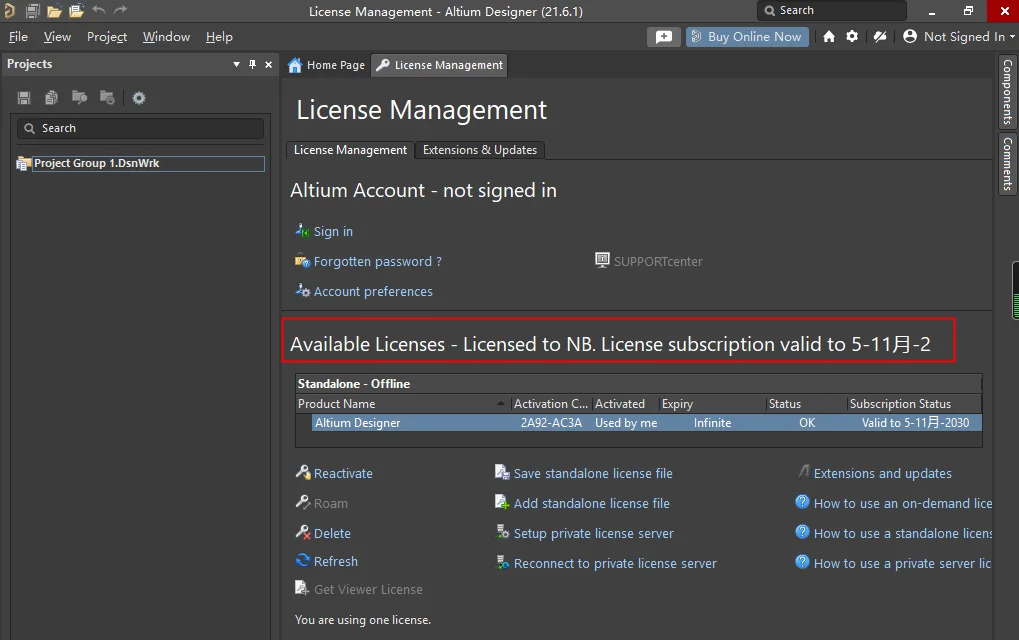The height and width of the screenshot is (640, 1019).
Task: Click the Reactivate license key icon
Action: [x=303, y=473]
